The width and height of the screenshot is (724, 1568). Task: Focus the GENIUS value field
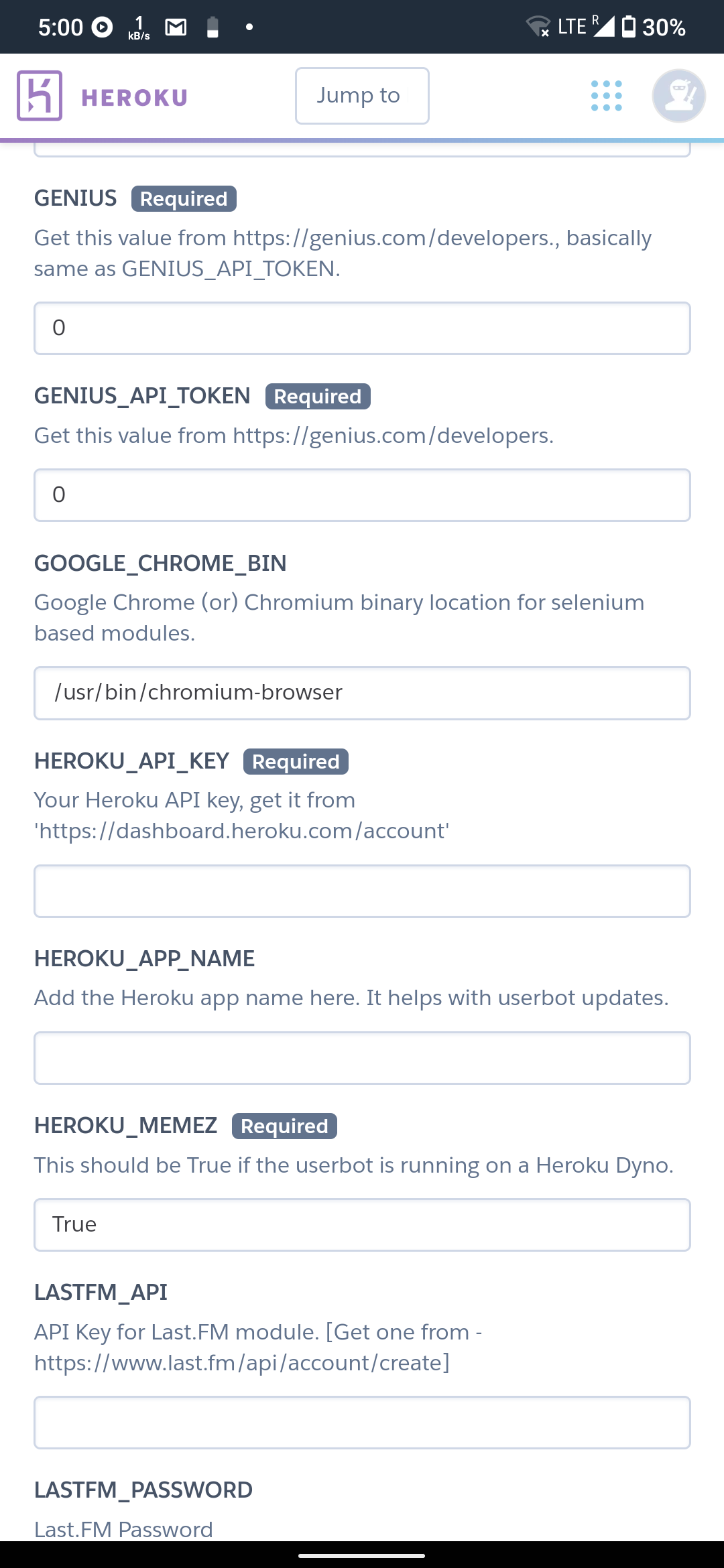[x=362, y=328]
